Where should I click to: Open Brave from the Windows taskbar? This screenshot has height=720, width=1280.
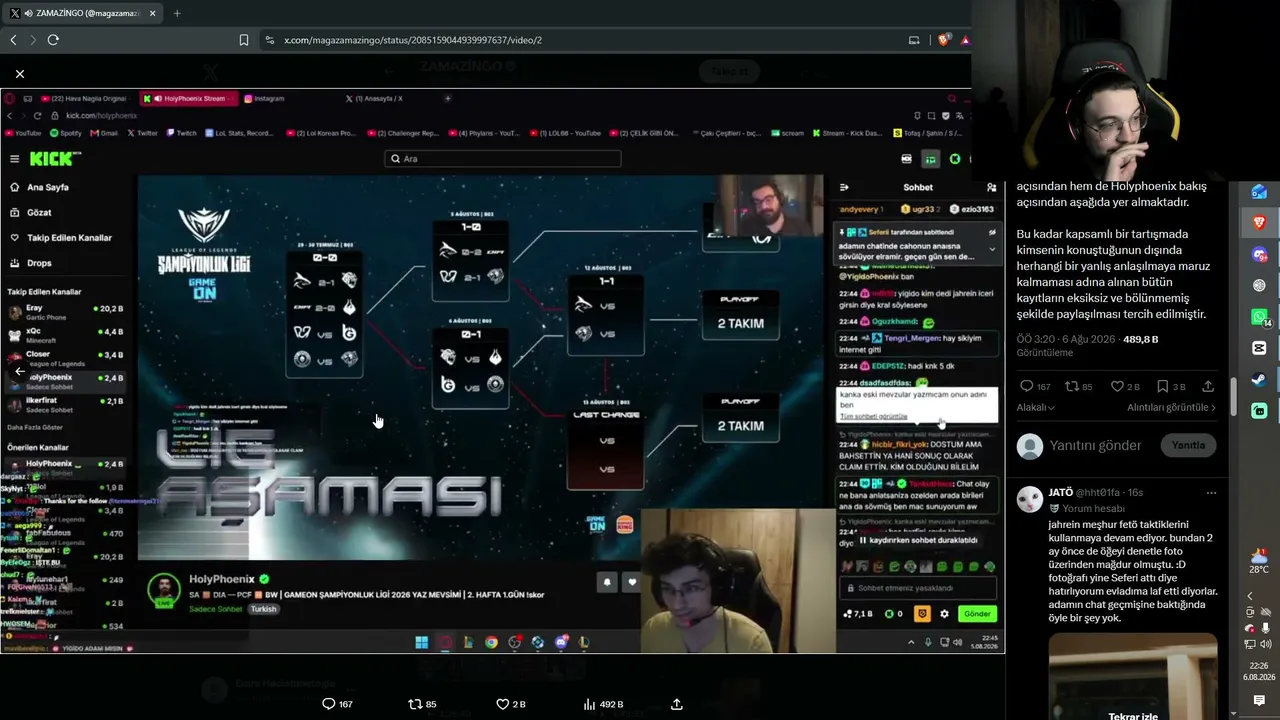(x=1259, y=223)
